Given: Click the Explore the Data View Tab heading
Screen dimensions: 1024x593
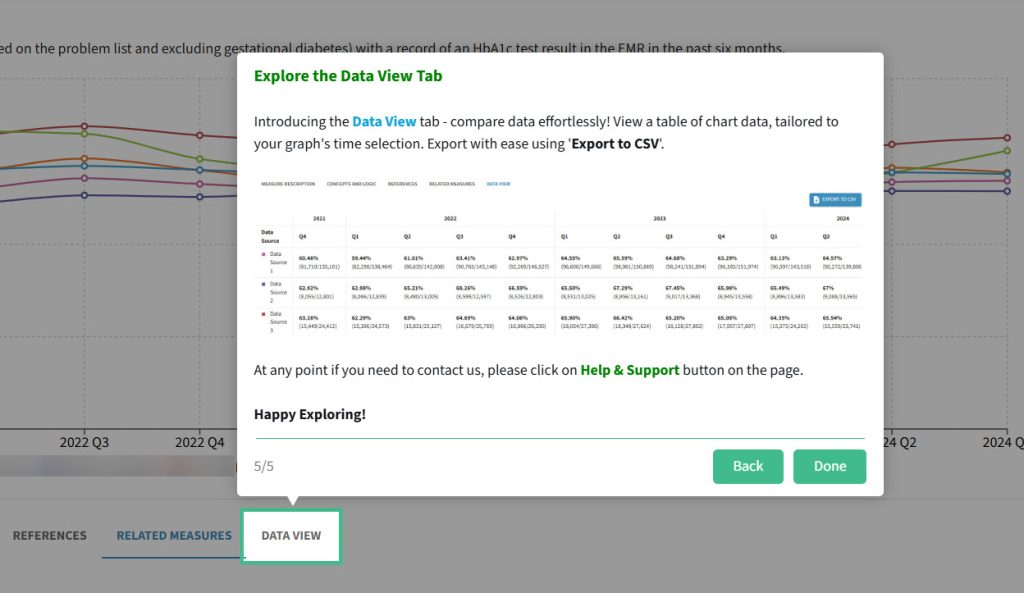Looking at the screenshot, I should pos(347,76).
